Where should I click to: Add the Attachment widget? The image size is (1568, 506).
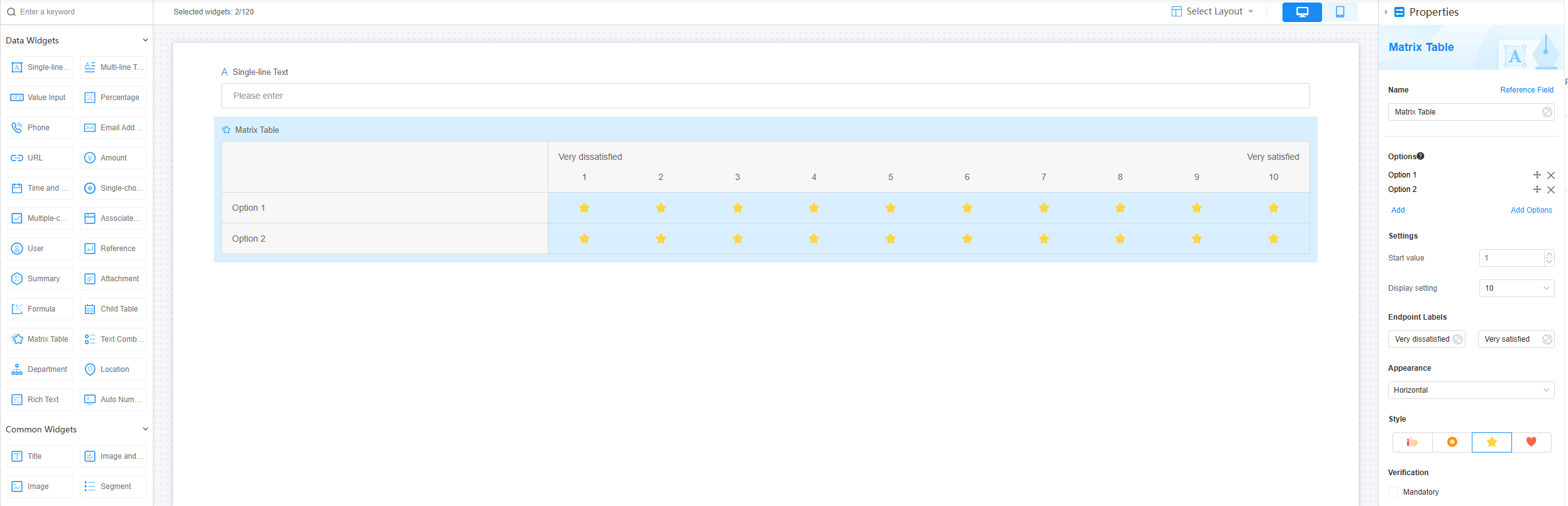tap(113, 279)
